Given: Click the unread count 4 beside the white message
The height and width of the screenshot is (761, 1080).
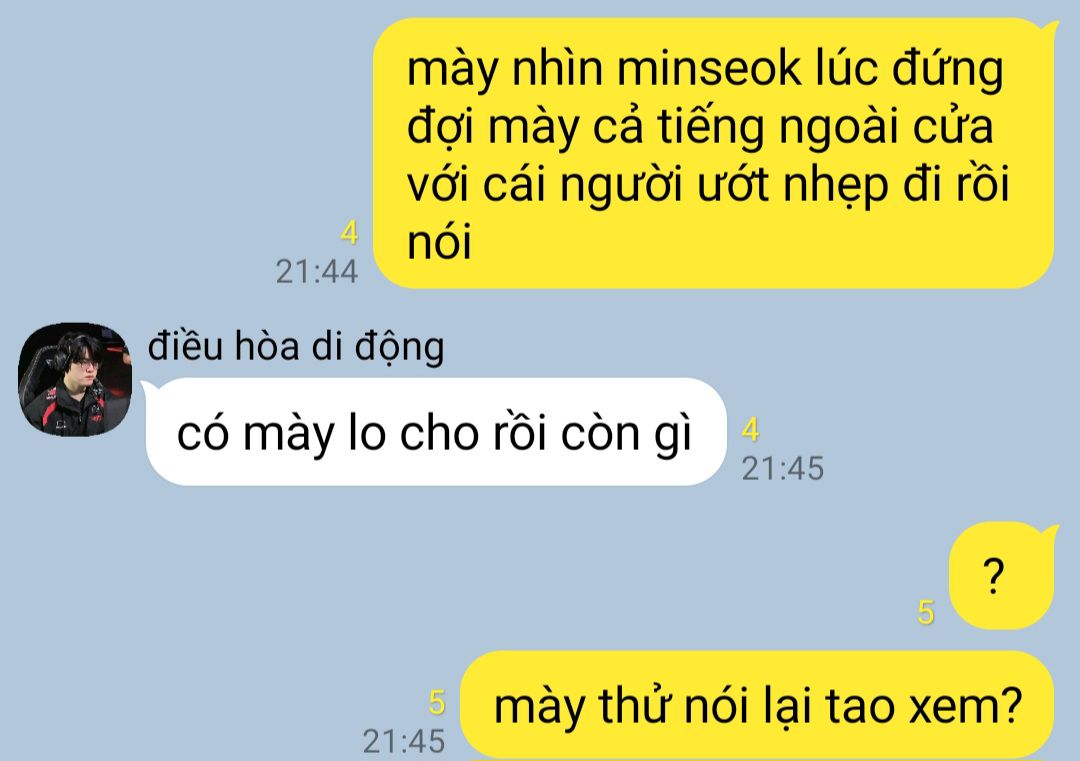Looking at the screenshot, I should pyautogui.click(x=750, y=430).
